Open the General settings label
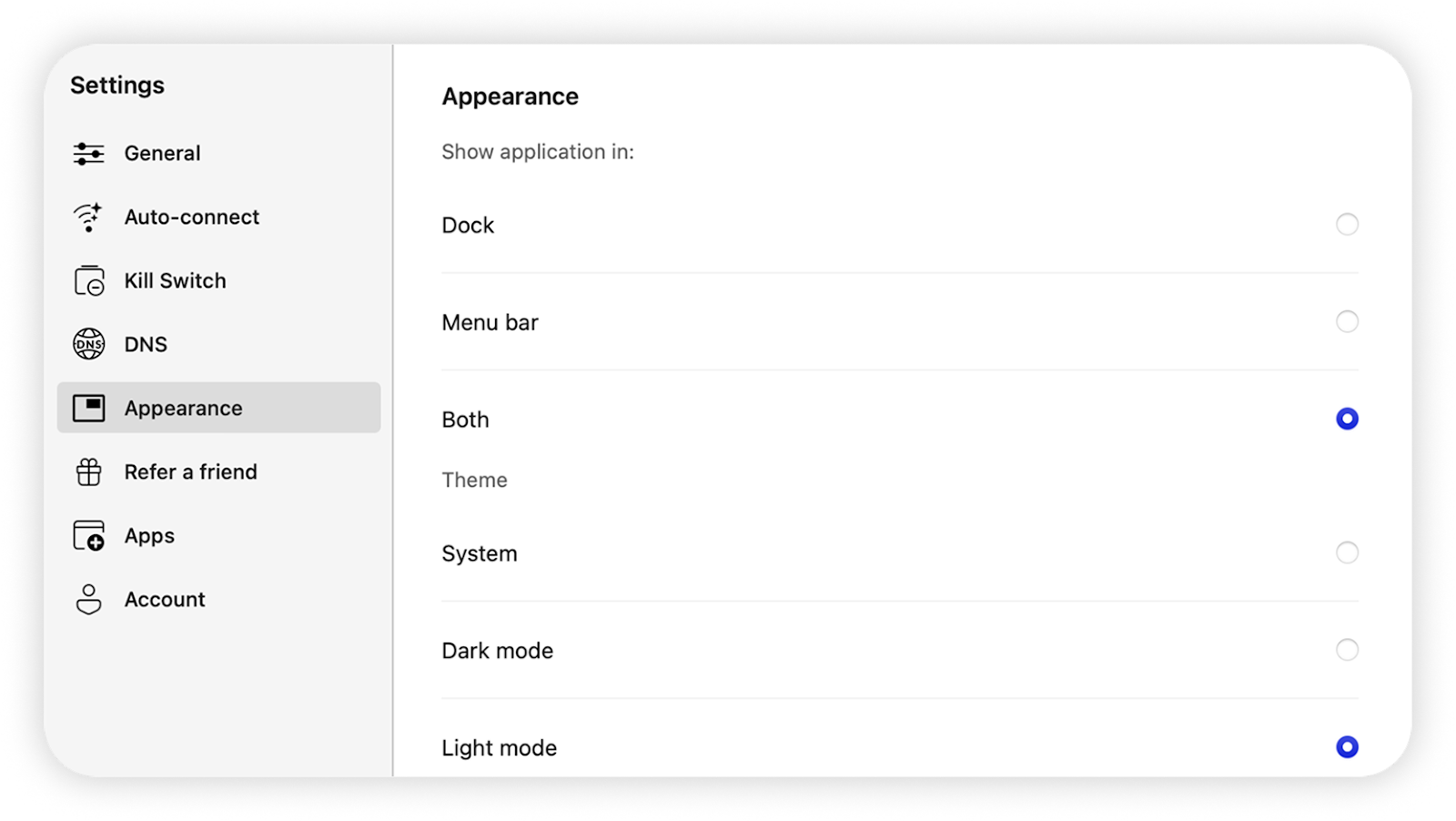The image size is (1456, 821). tap(162, 154)
